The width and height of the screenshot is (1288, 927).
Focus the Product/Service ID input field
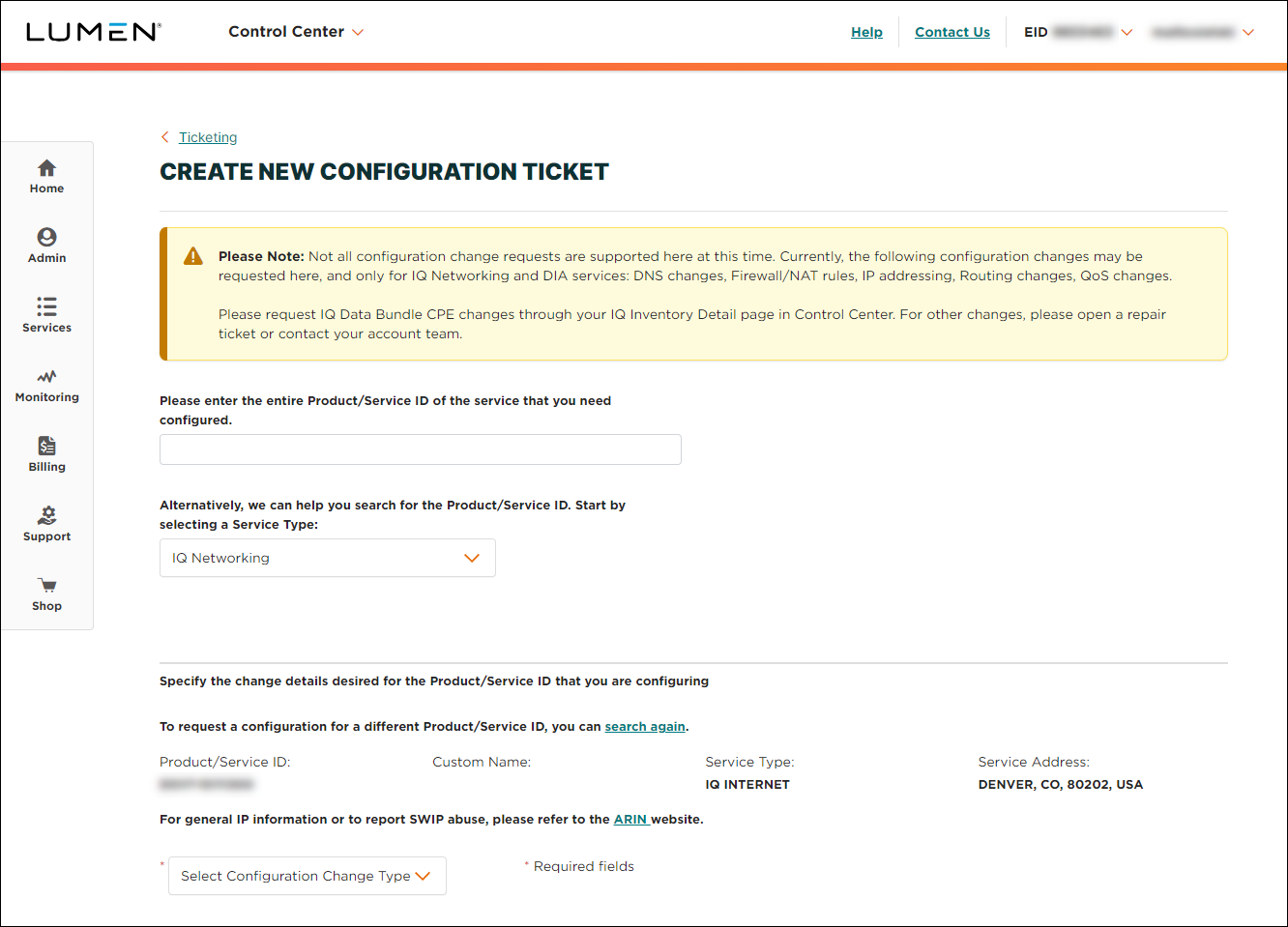pos(421,449)
